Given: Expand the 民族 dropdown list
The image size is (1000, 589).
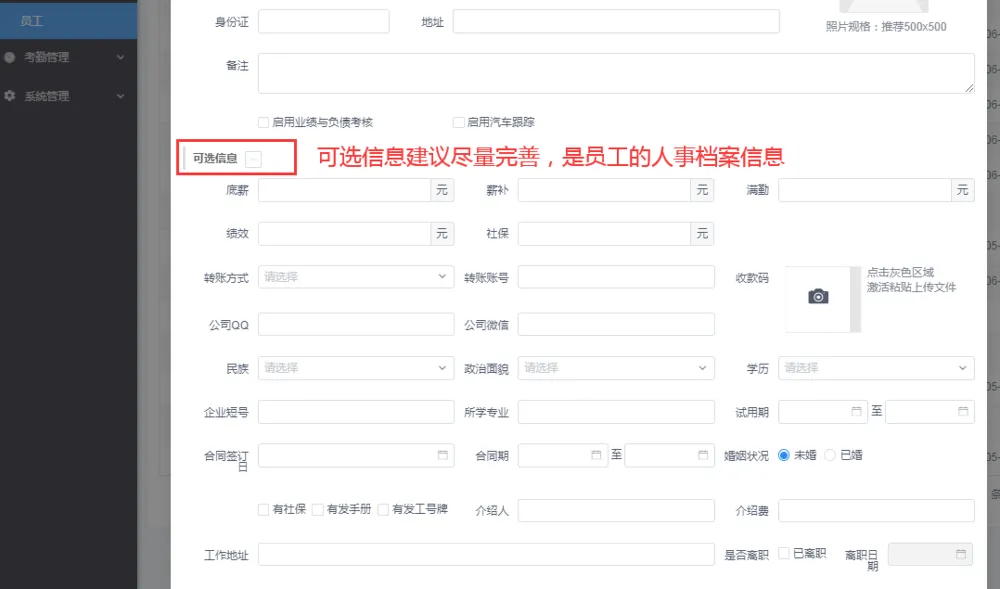Looking at the screenshot, I should coord(356,368).
